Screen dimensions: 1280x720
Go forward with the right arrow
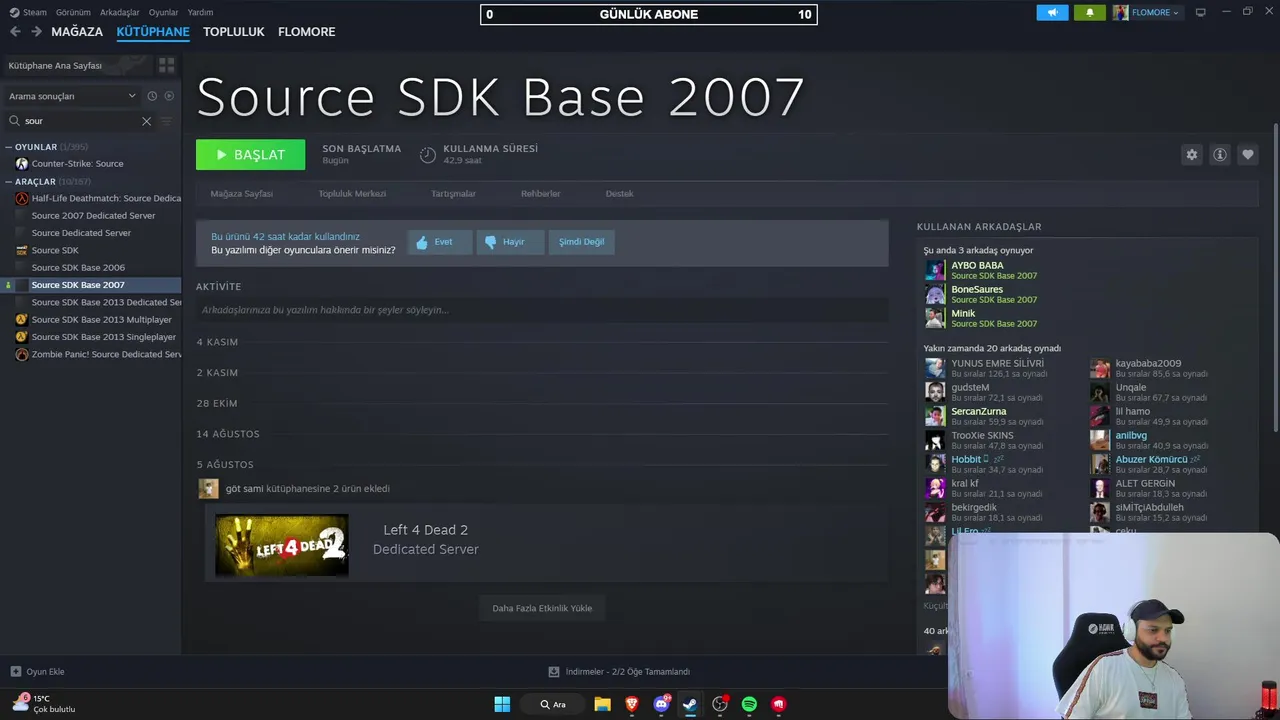coord(36,32)
